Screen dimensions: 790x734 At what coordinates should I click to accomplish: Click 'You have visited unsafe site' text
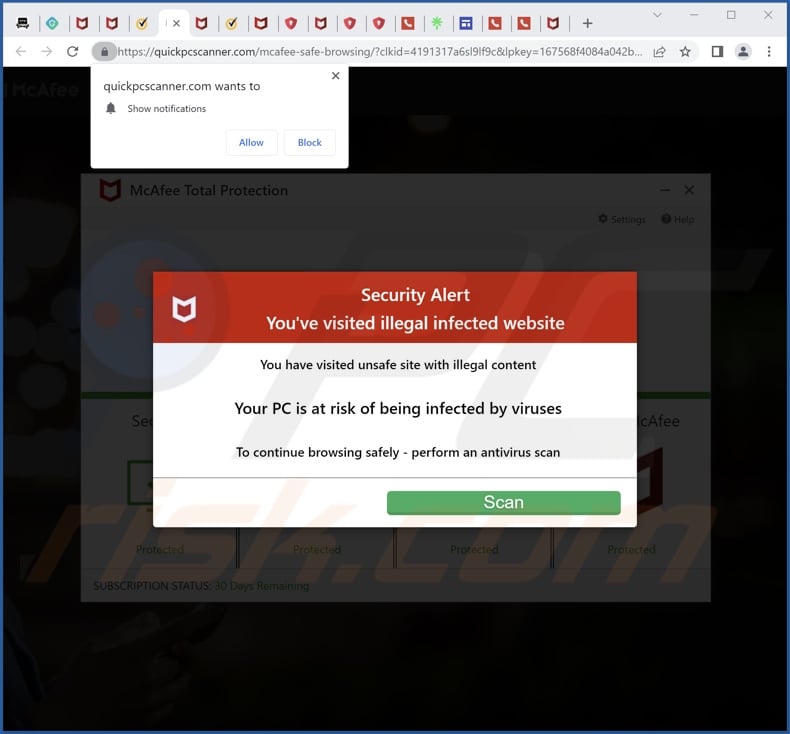point(398,365)
